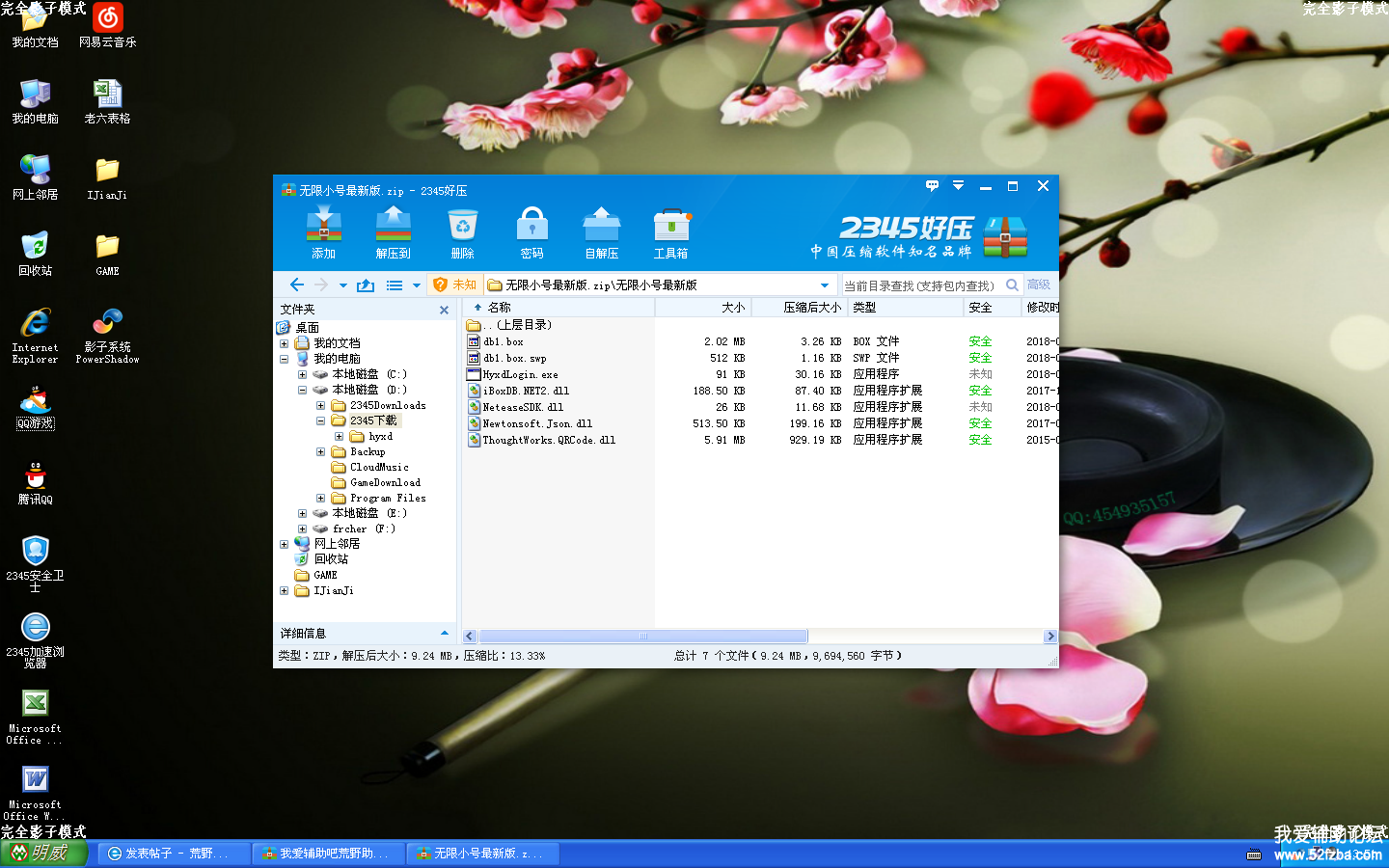The width and height of the screenshot is (1389, 868).
Task: Open QQ游戏 desktop icon
Action: [x=36, y=407]
